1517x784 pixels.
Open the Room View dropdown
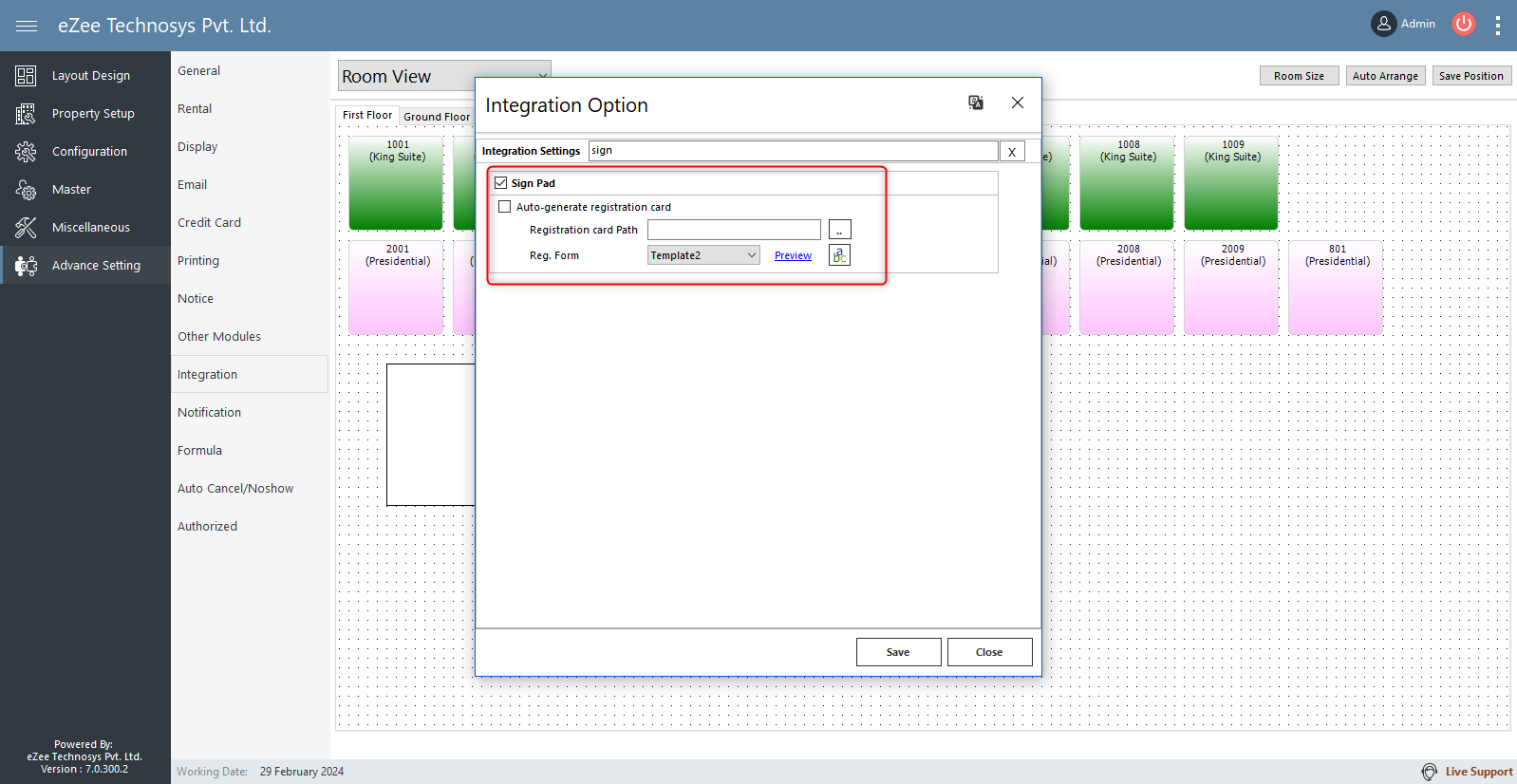(x=542, y=75)
